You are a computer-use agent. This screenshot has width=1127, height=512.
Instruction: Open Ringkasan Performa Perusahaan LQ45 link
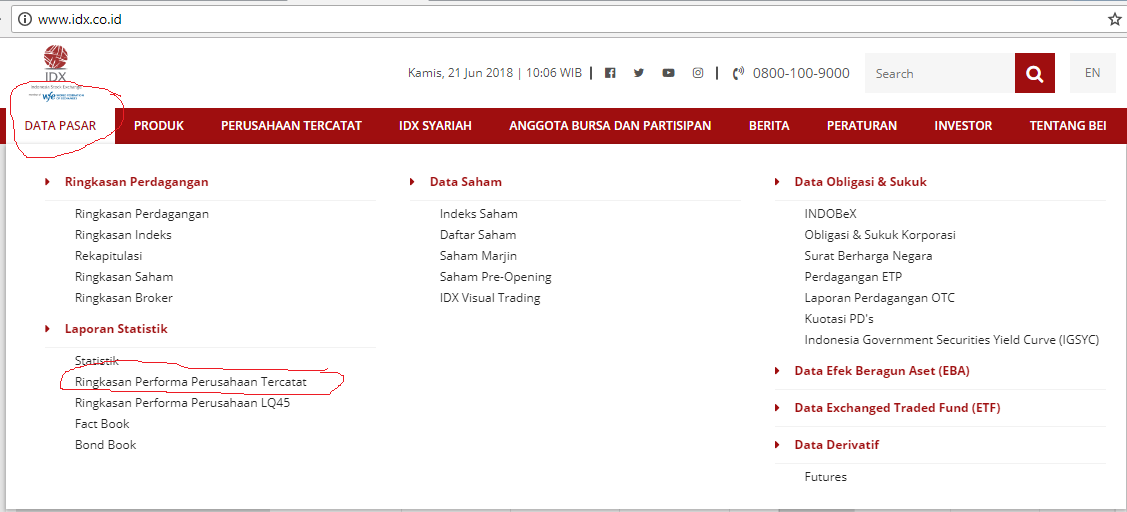pyautogui.click(x=183, y=403)
